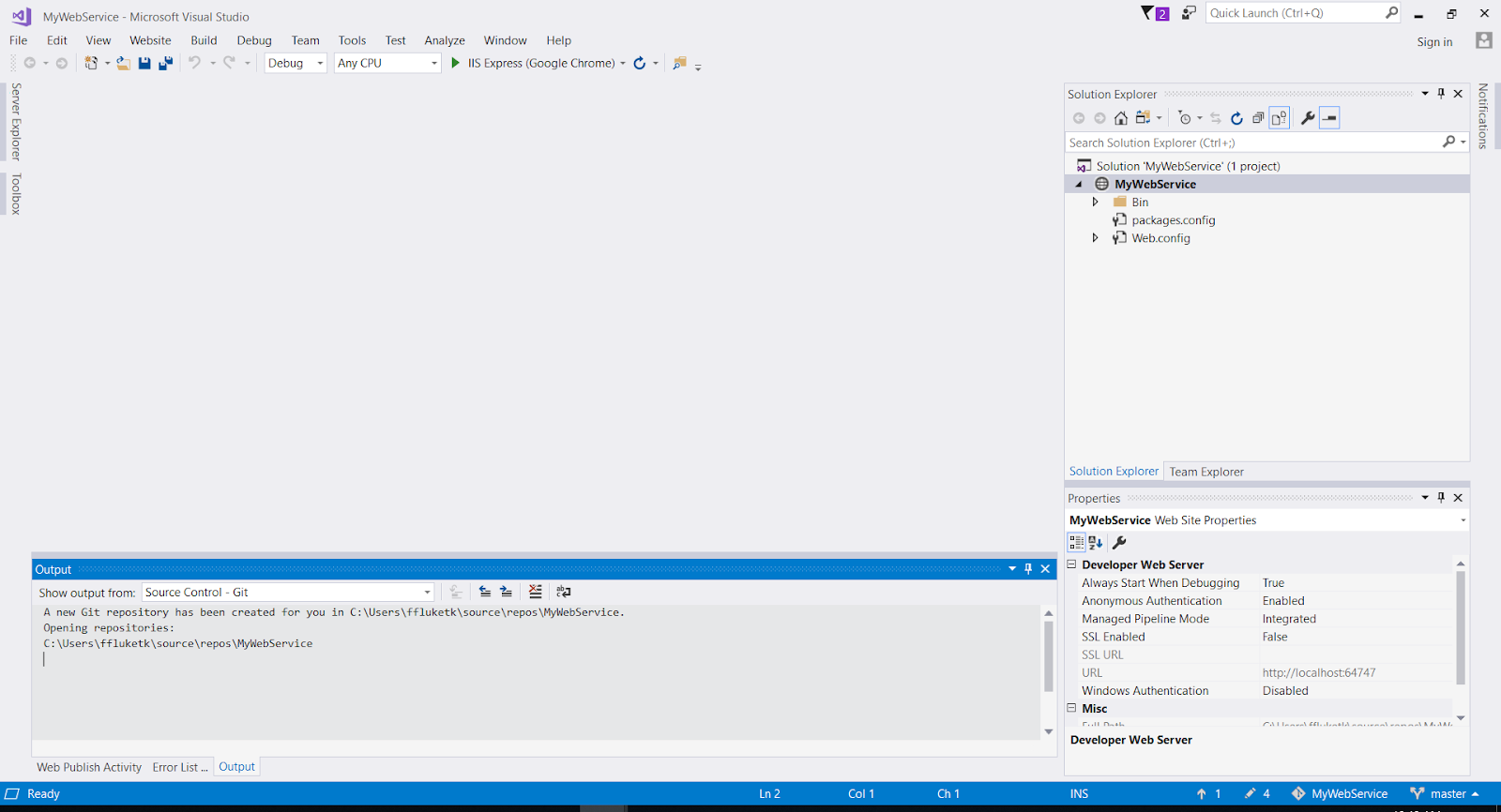Open the Show output from dropdown
1501x812 pixels.
click(288, 593)
